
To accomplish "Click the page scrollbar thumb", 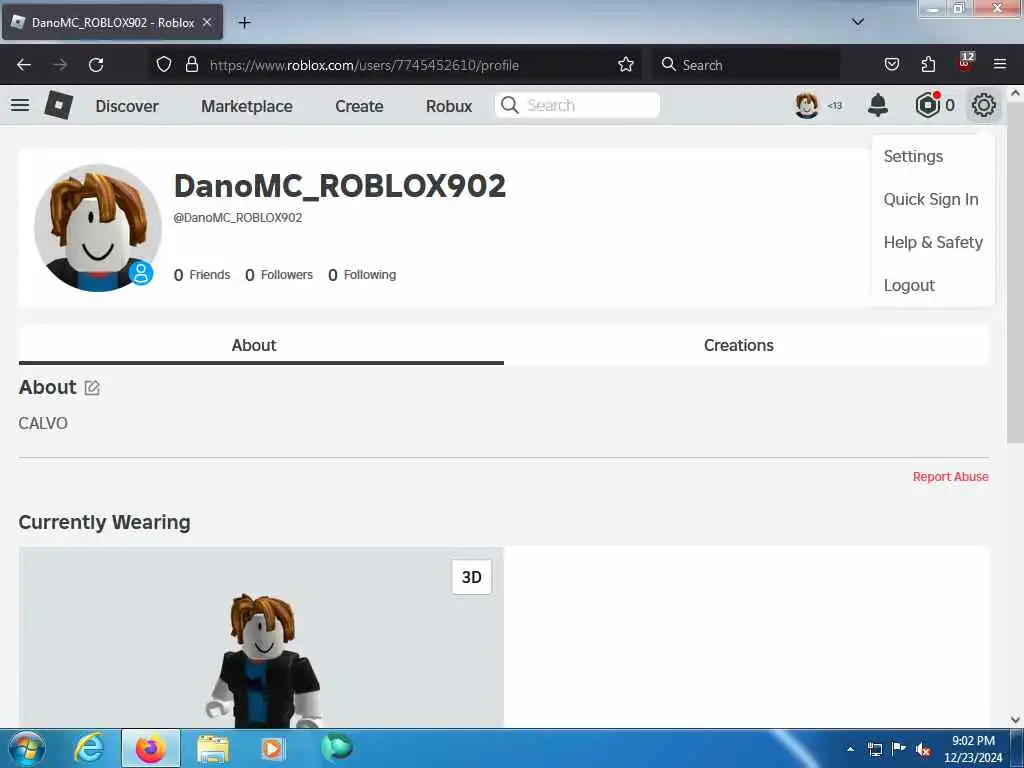I will 1015,273.
